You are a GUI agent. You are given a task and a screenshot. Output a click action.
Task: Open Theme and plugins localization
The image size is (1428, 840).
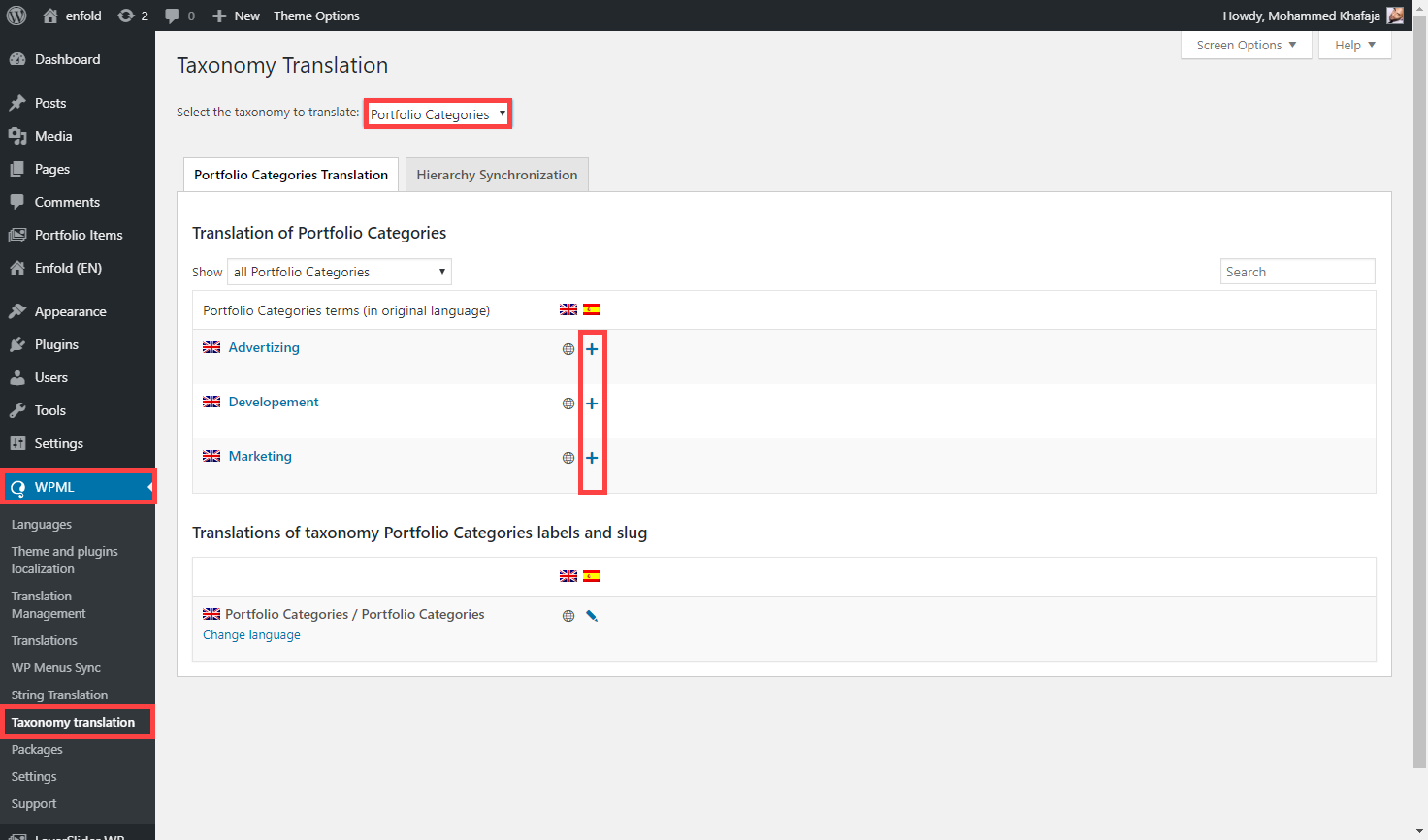pyautogui.click(x=64, y=560)
